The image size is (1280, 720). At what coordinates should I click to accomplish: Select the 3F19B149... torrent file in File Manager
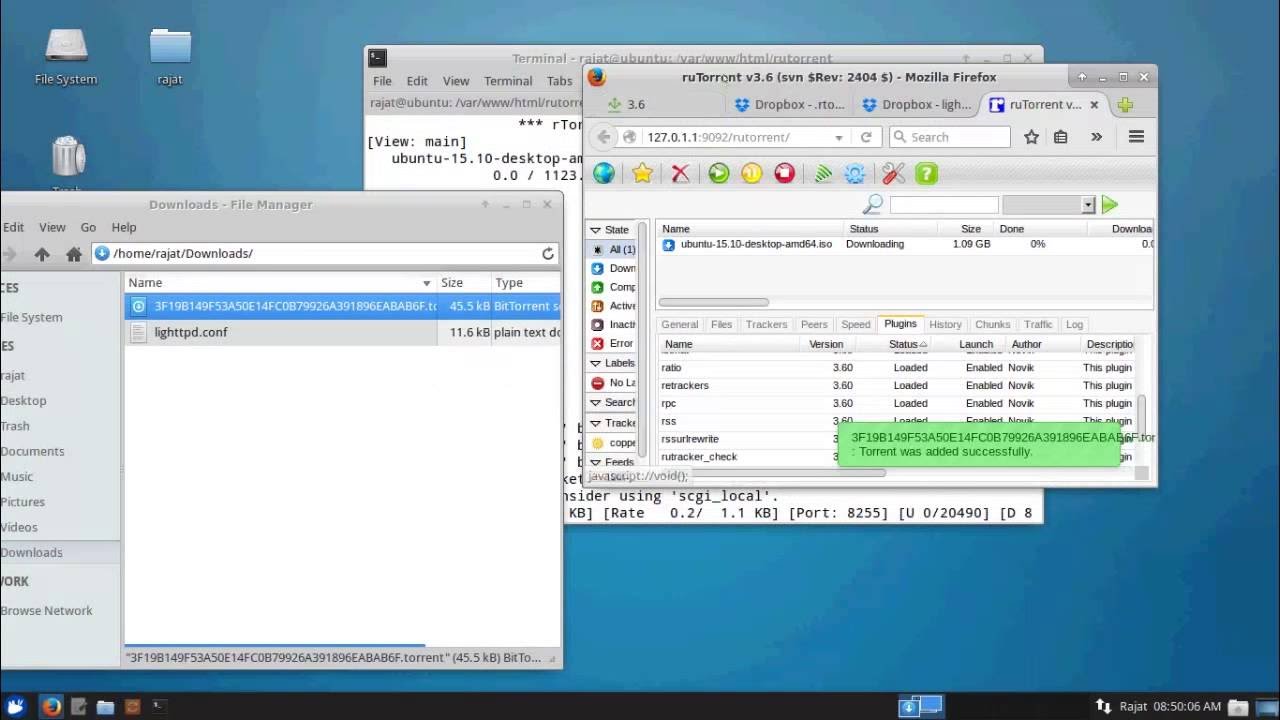[343, 306]
